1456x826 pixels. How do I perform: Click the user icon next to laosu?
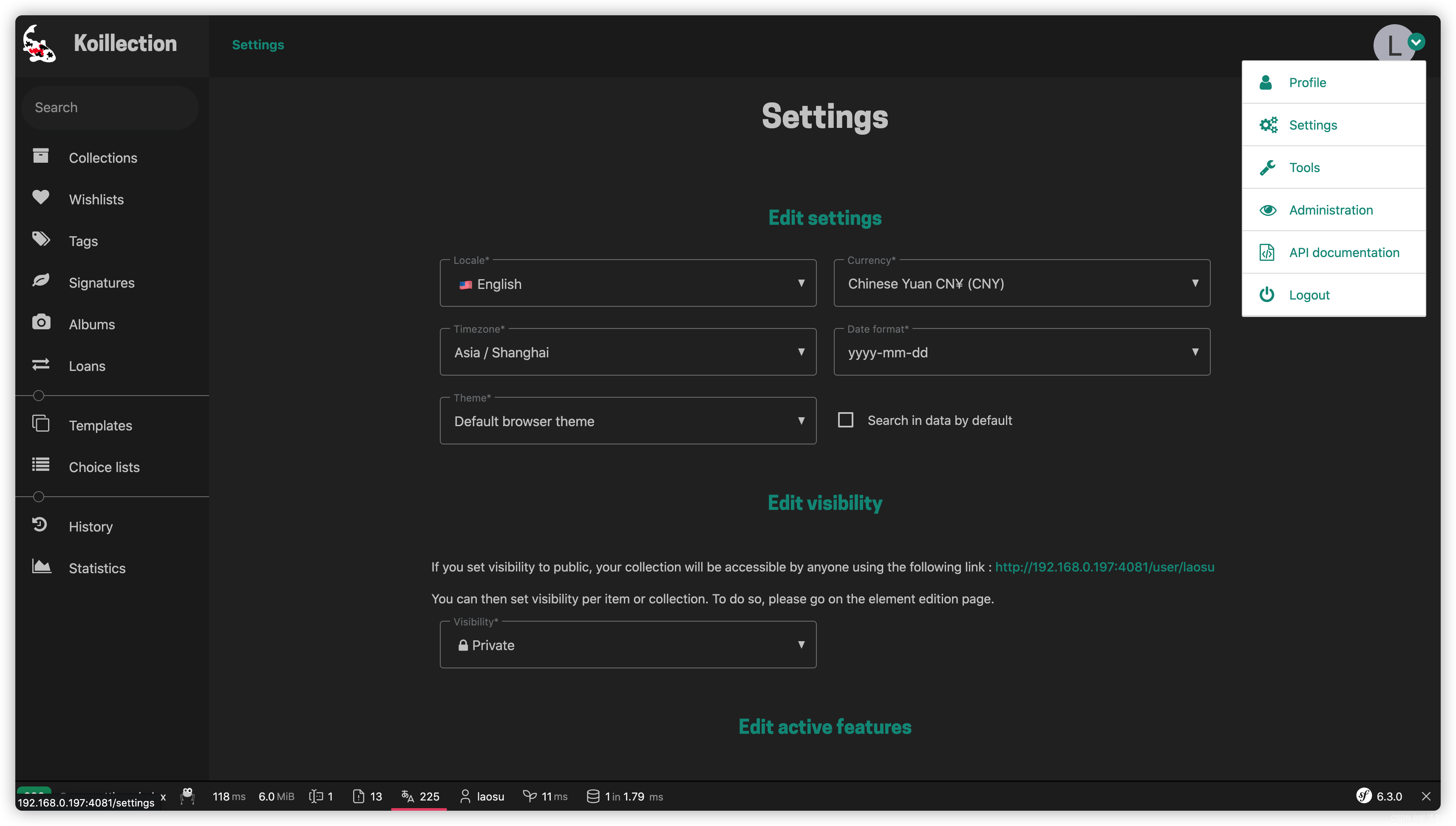(x=465, y=797)
